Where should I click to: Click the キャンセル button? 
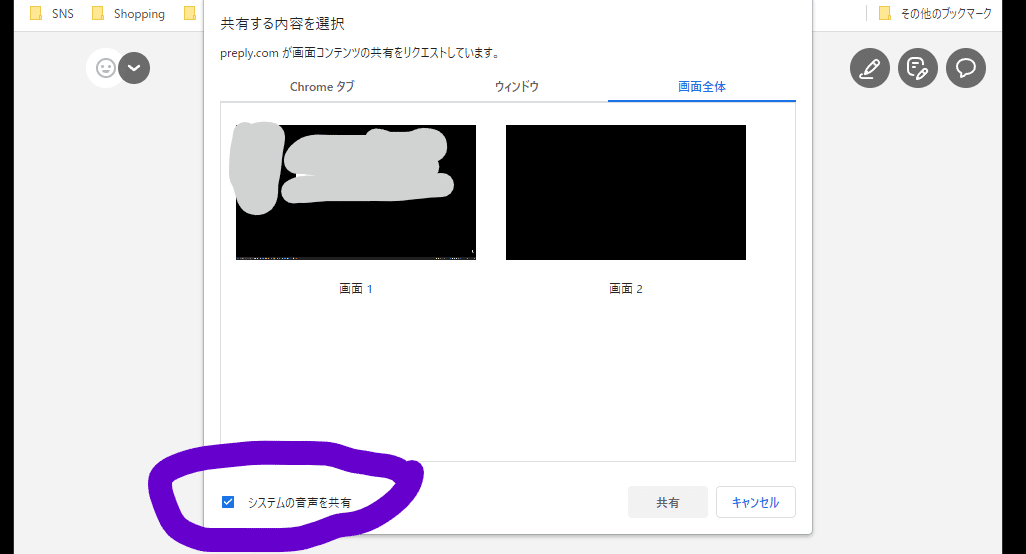click(755, 502)
